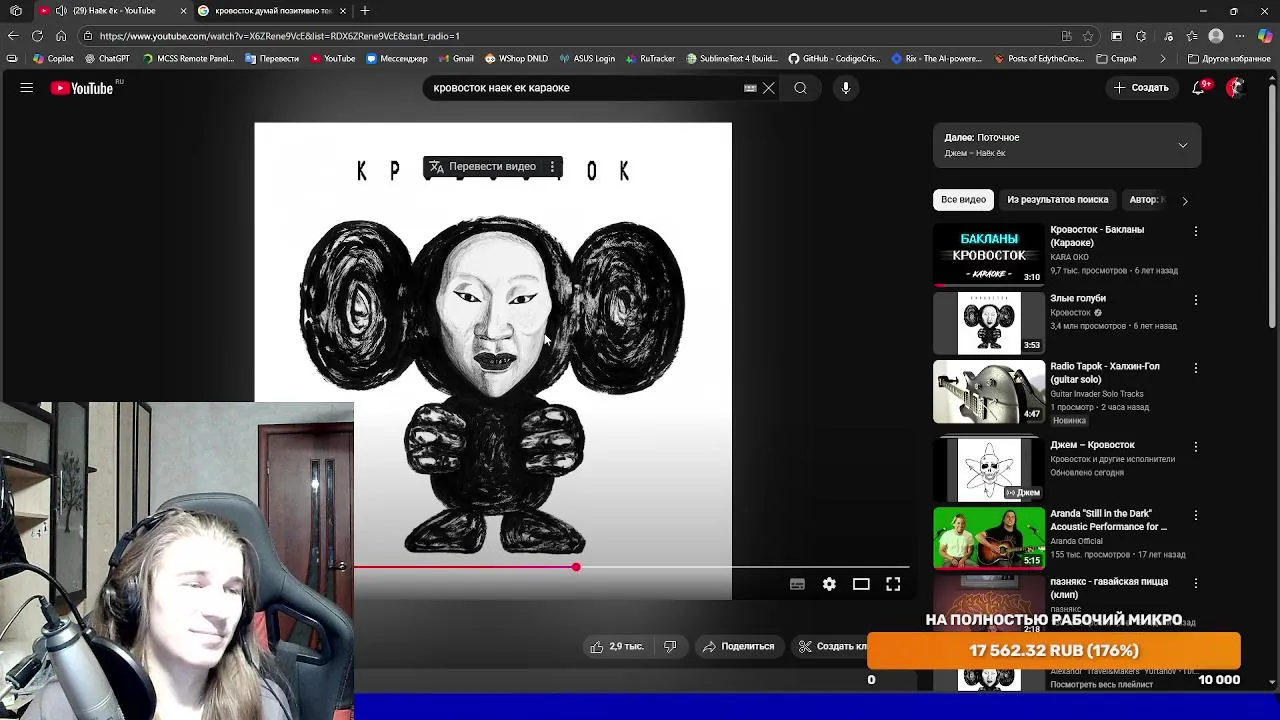Viewport: 1280px width, 720px height.
Task: Open пазнякс - гавайская пицца video title
Action: coord(1109,588)
